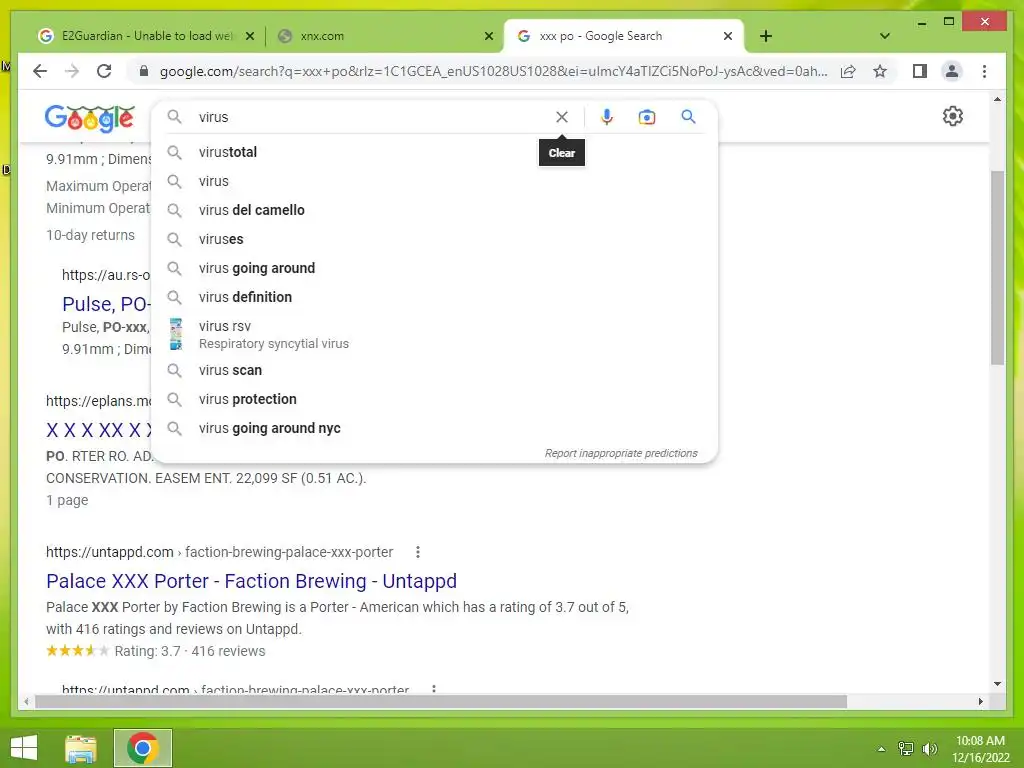Choose suggestion virus rsv
The image size is (1024, 768).
click(x=434, y=334)
